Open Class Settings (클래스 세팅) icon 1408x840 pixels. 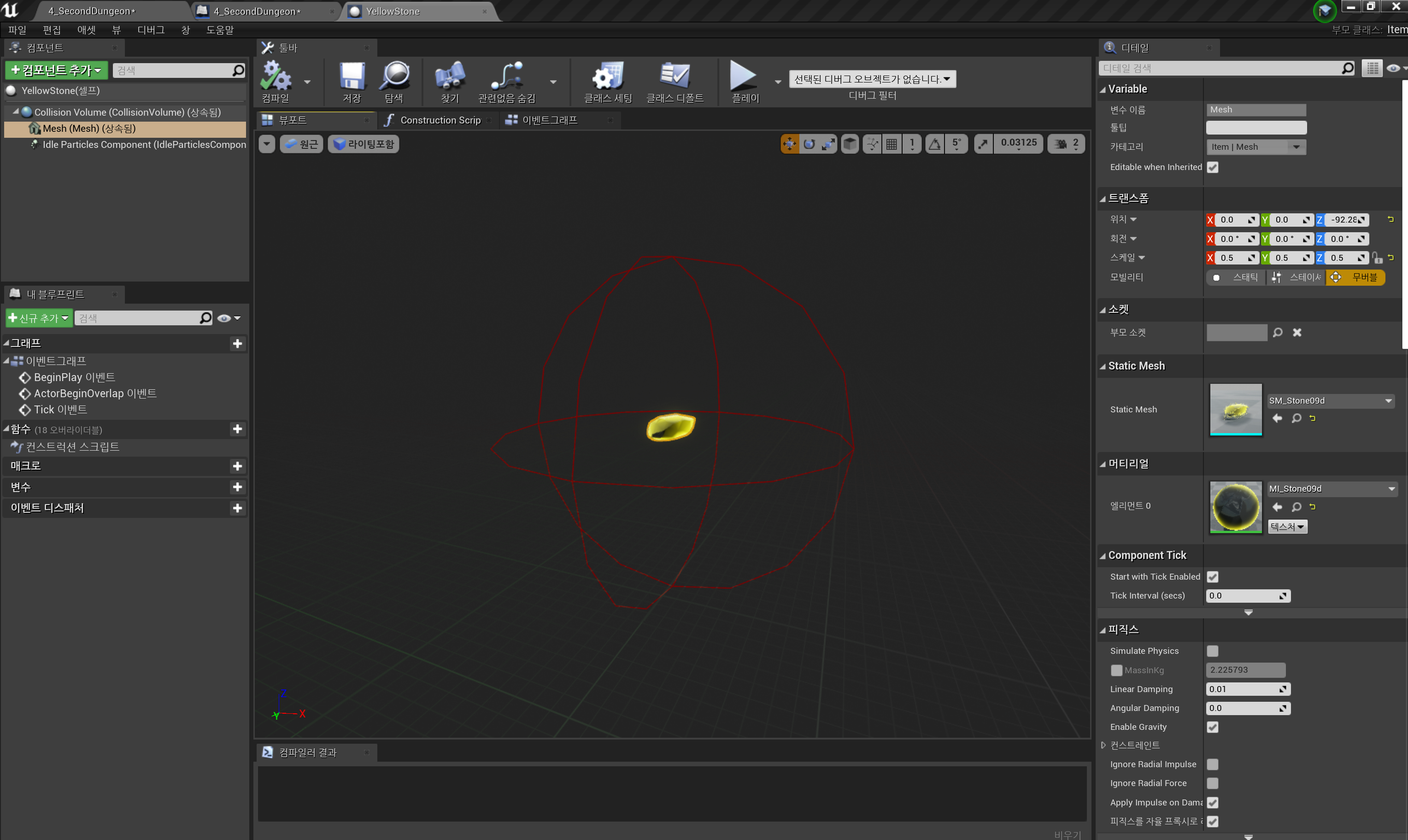[x=608, y=76]
